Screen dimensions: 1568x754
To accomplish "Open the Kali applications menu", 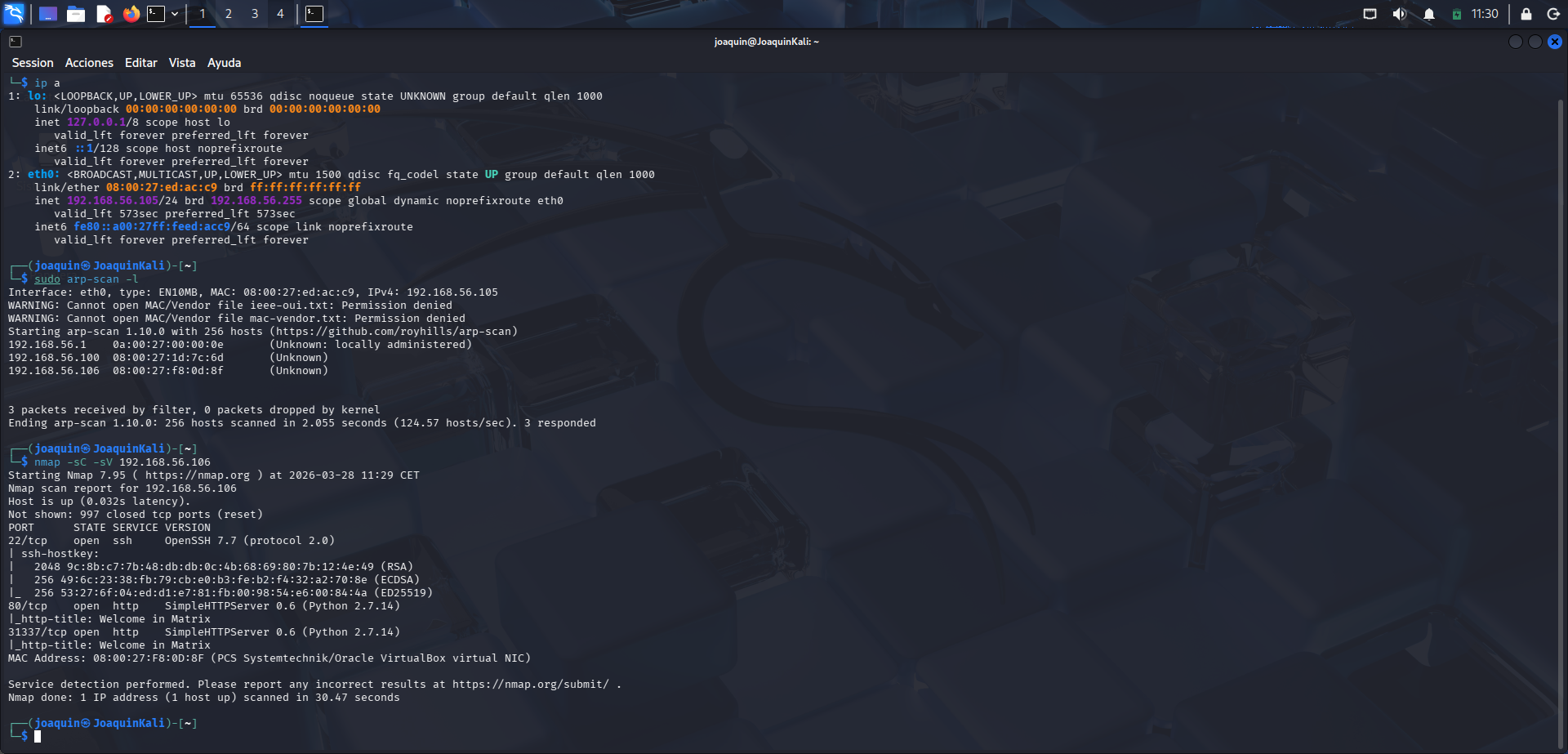I will point(13,13).
